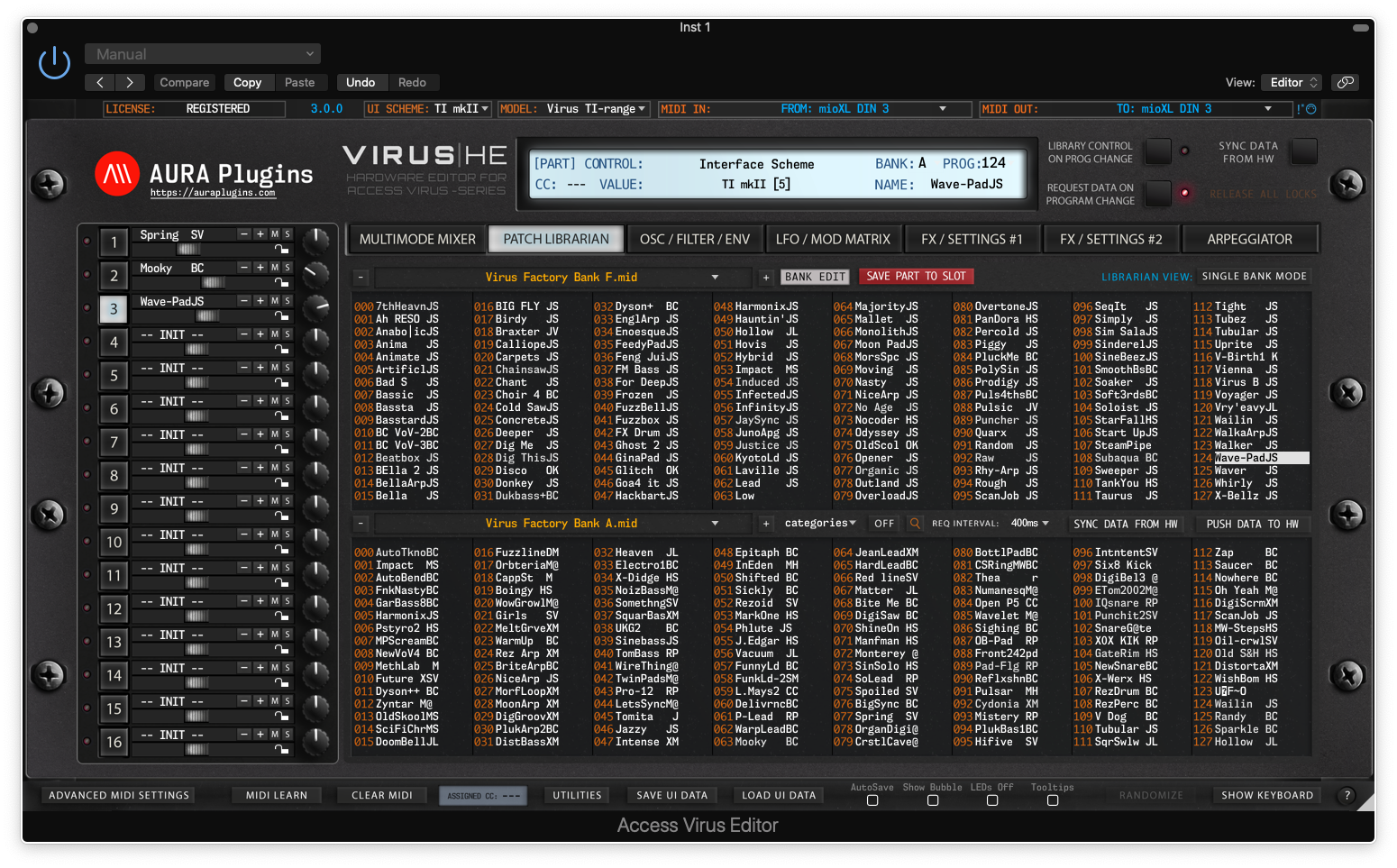The image size is (1397, 868).
Task: Select part 4 number button
Action: point(114,343)
